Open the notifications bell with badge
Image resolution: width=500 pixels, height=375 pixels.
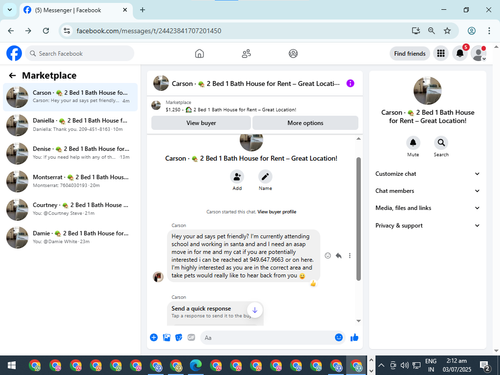(x=460, y=53)
